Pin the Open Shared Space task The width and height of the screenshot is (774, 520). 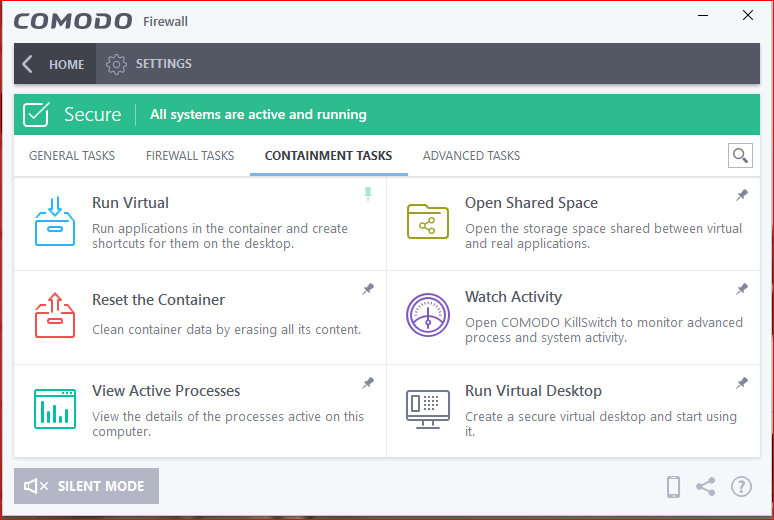coord(741,195)
